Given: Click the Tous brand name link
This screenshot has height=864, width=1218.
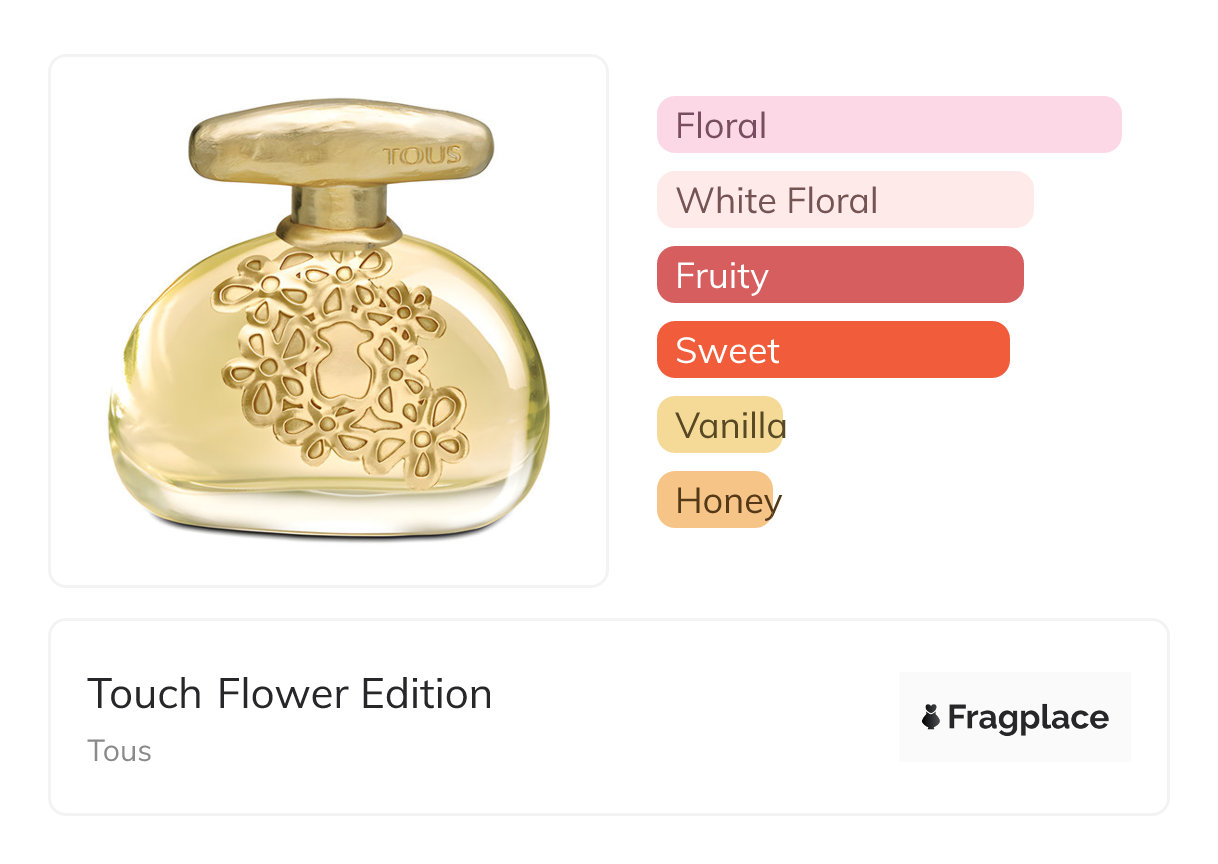Looking at the screenshot, I should pos(119,751).
